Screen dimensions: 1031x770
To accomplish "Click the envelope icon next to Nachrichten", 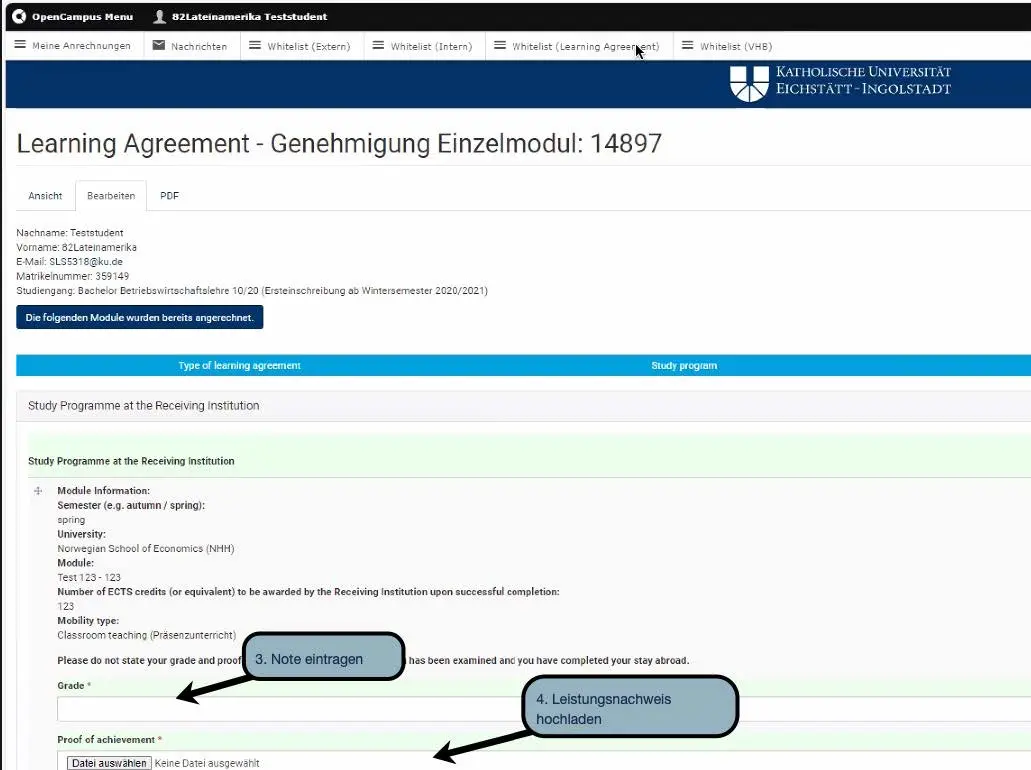I will click(x=158, y=45).
